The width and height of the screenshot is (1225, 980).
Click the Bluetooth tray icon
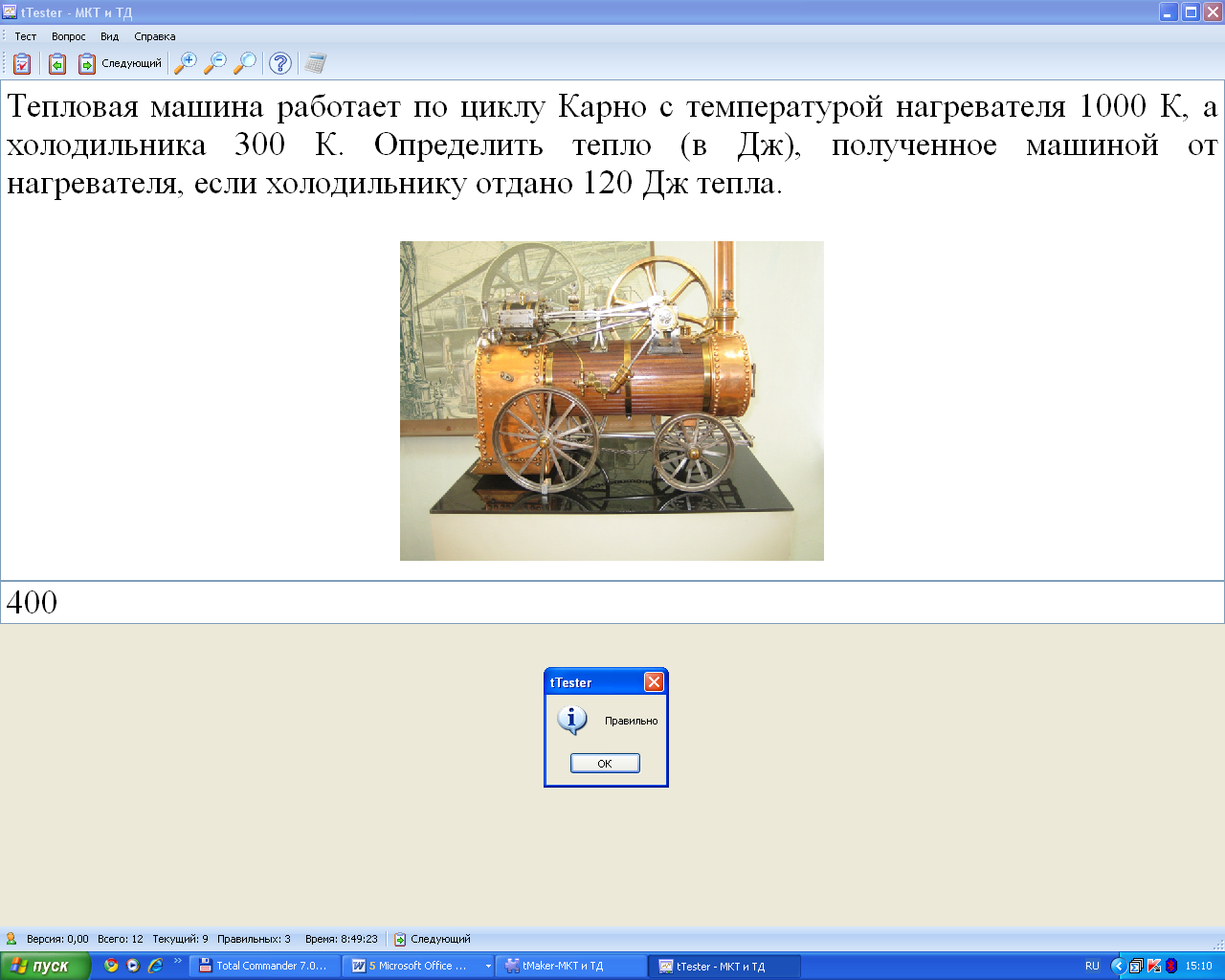pyautogui.click(x=1171, y=966)
